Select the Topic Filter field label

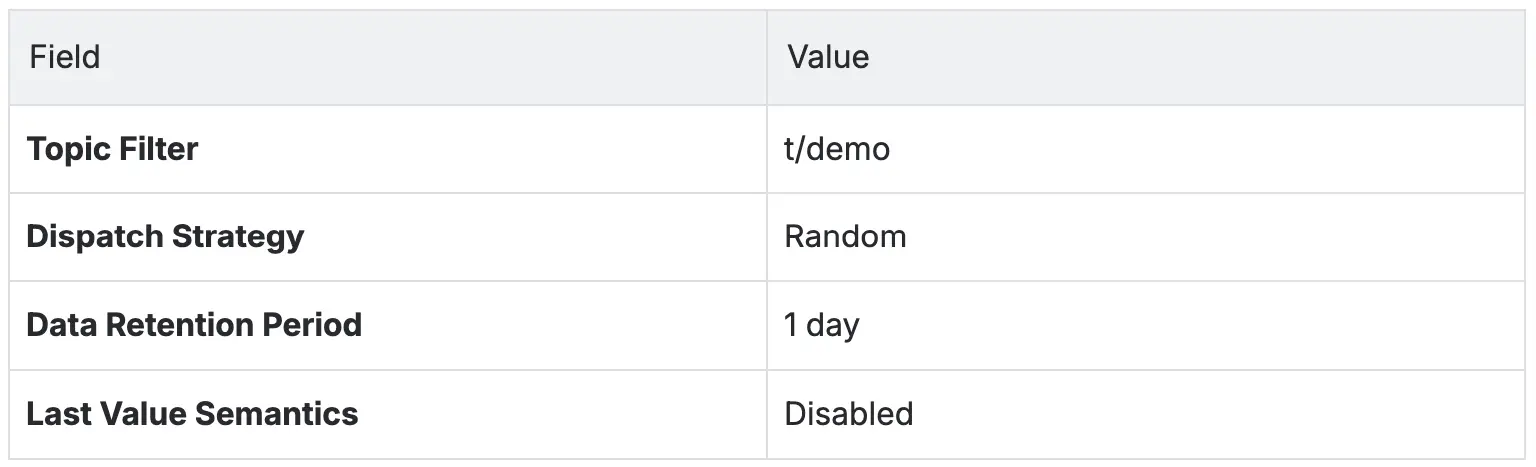point(112,149)
